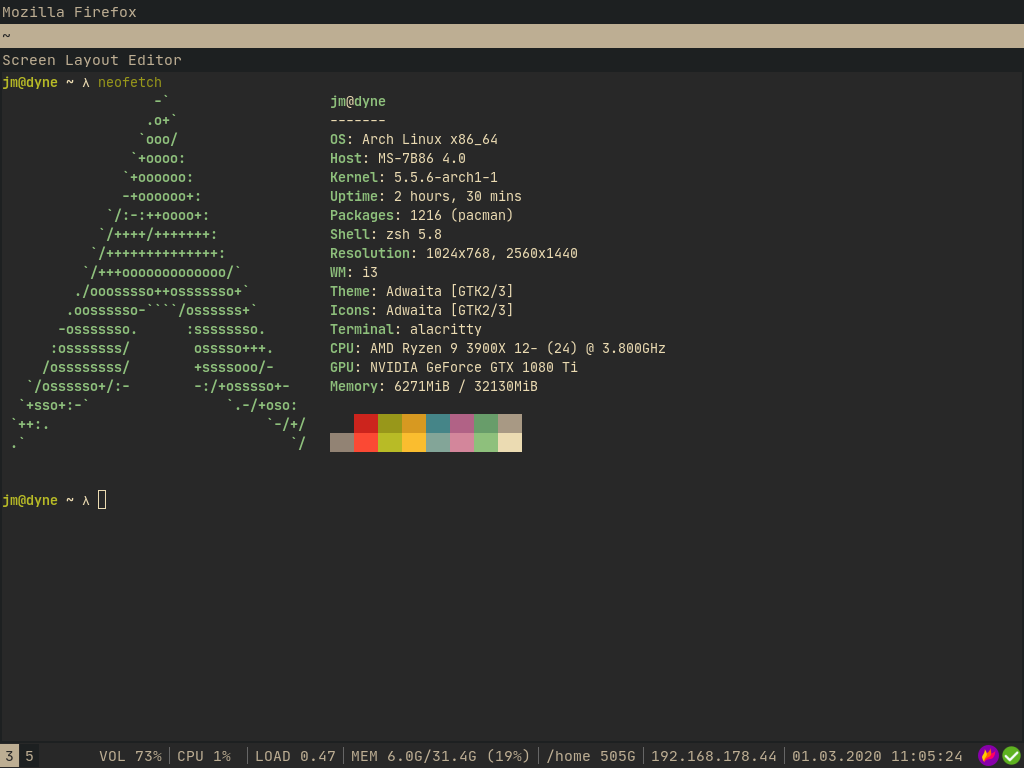Screen dimensions: 1024x768
Task: Click the 'Terminal: alacritty' line
Action: (406, 328)
